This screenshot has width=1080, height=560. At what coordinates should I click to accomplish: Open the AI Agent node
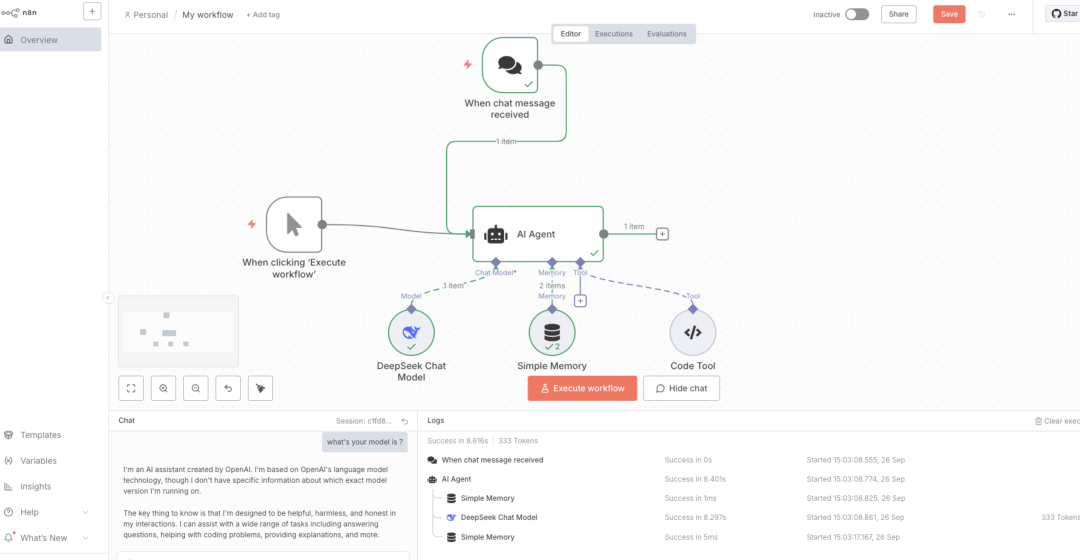[x=538, y=234]
